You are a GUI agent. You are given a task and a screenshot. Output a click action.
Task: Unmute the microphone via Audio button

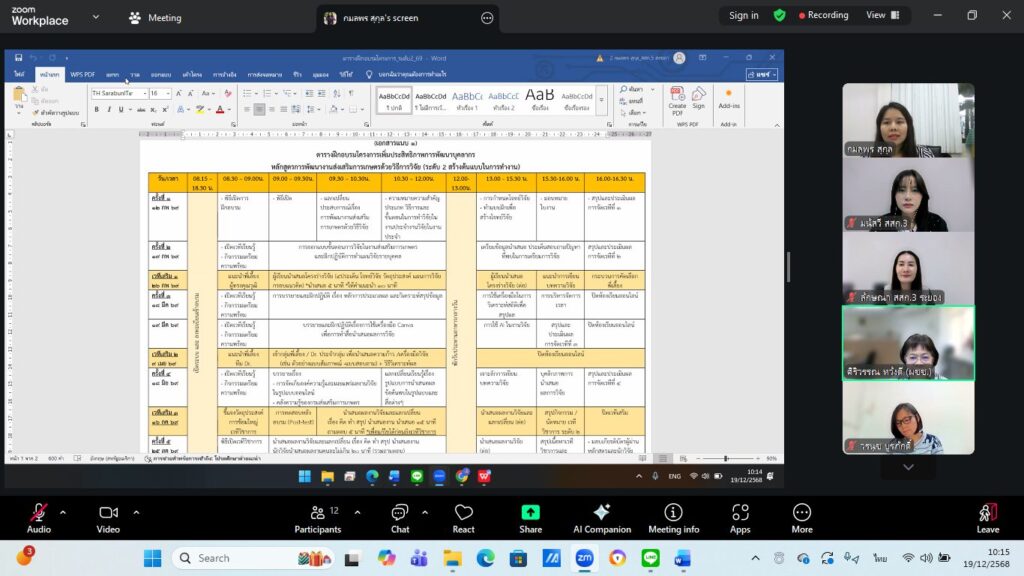(38, 517)
